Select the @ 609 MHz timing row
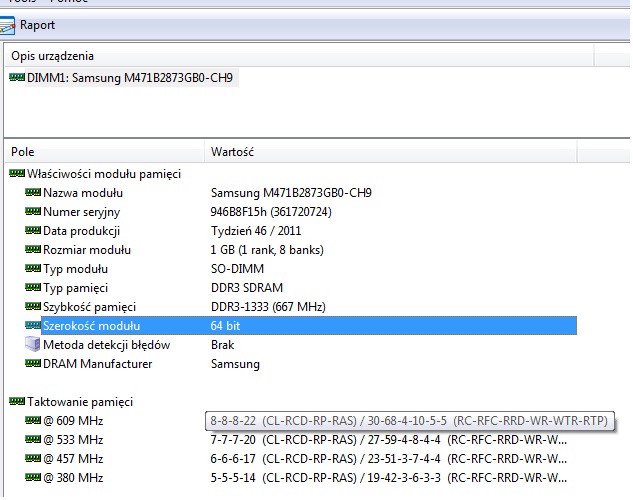This screenshot has height=500, width=633. (x=73, y=421)
